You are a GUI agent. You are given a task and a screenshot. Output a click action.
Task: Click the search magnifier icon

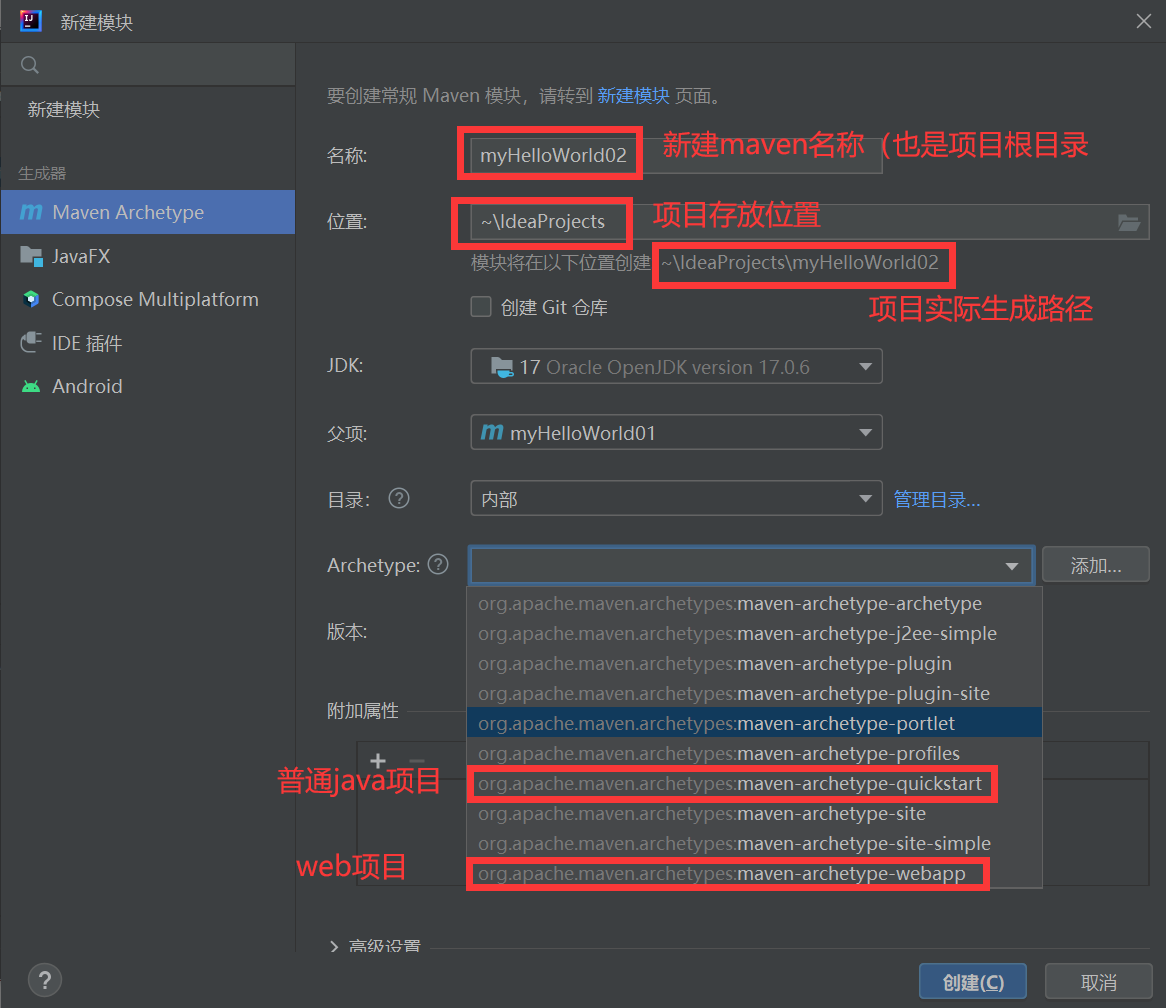30,65
